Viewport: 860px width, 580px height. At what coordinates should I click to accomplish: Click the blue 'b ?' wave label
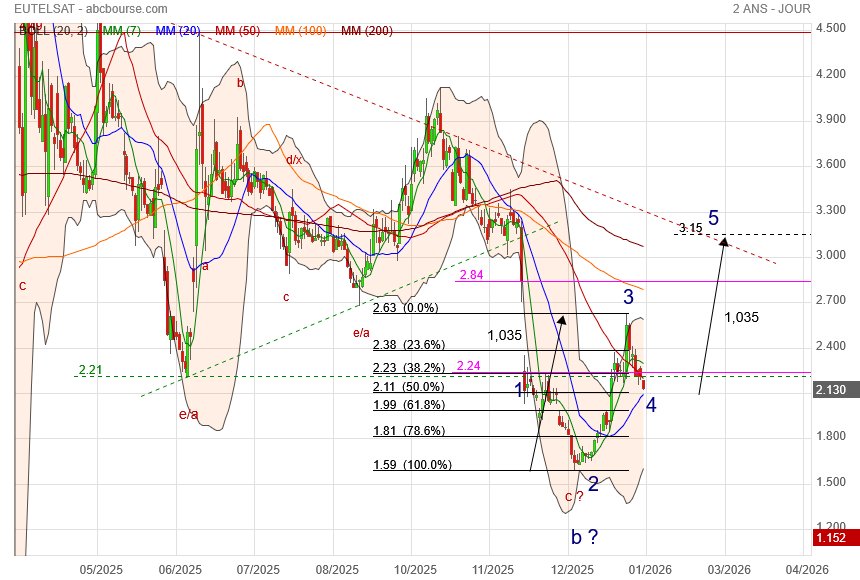click(585, 537)
